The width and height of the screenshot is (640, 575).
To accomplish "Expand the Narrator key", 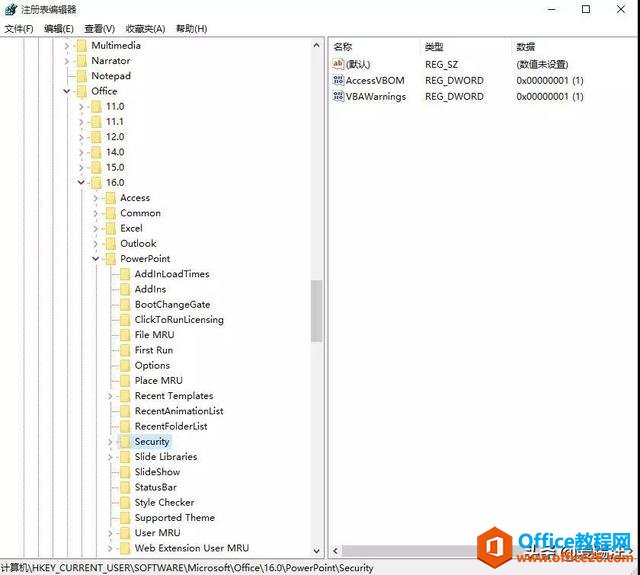I will [x=67, y=61].
